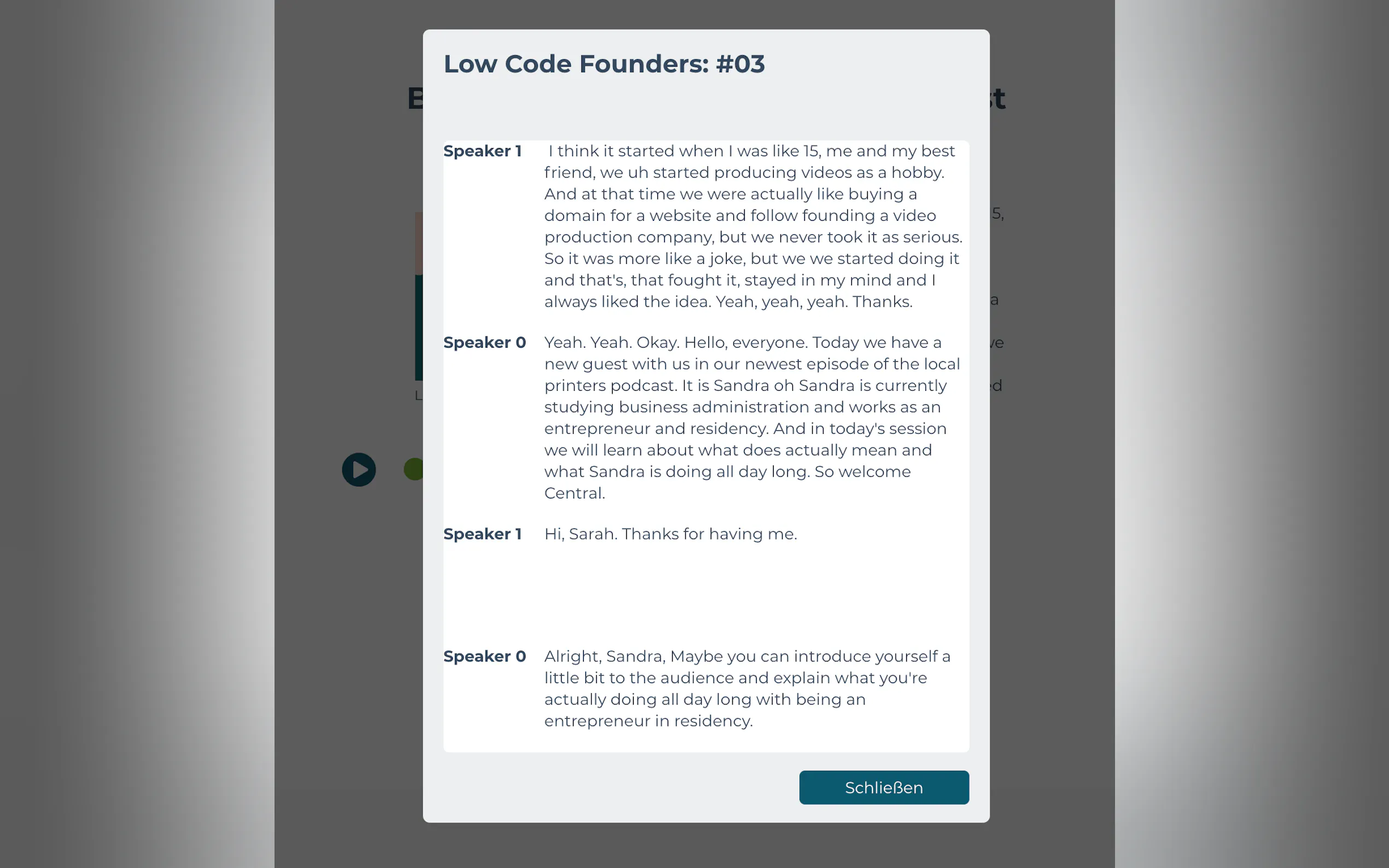Image resolution: width=1389 pixels, height=868 pixels.
Task: Click the number "15," in the first paragraph
Action: [x=812, y=151]
